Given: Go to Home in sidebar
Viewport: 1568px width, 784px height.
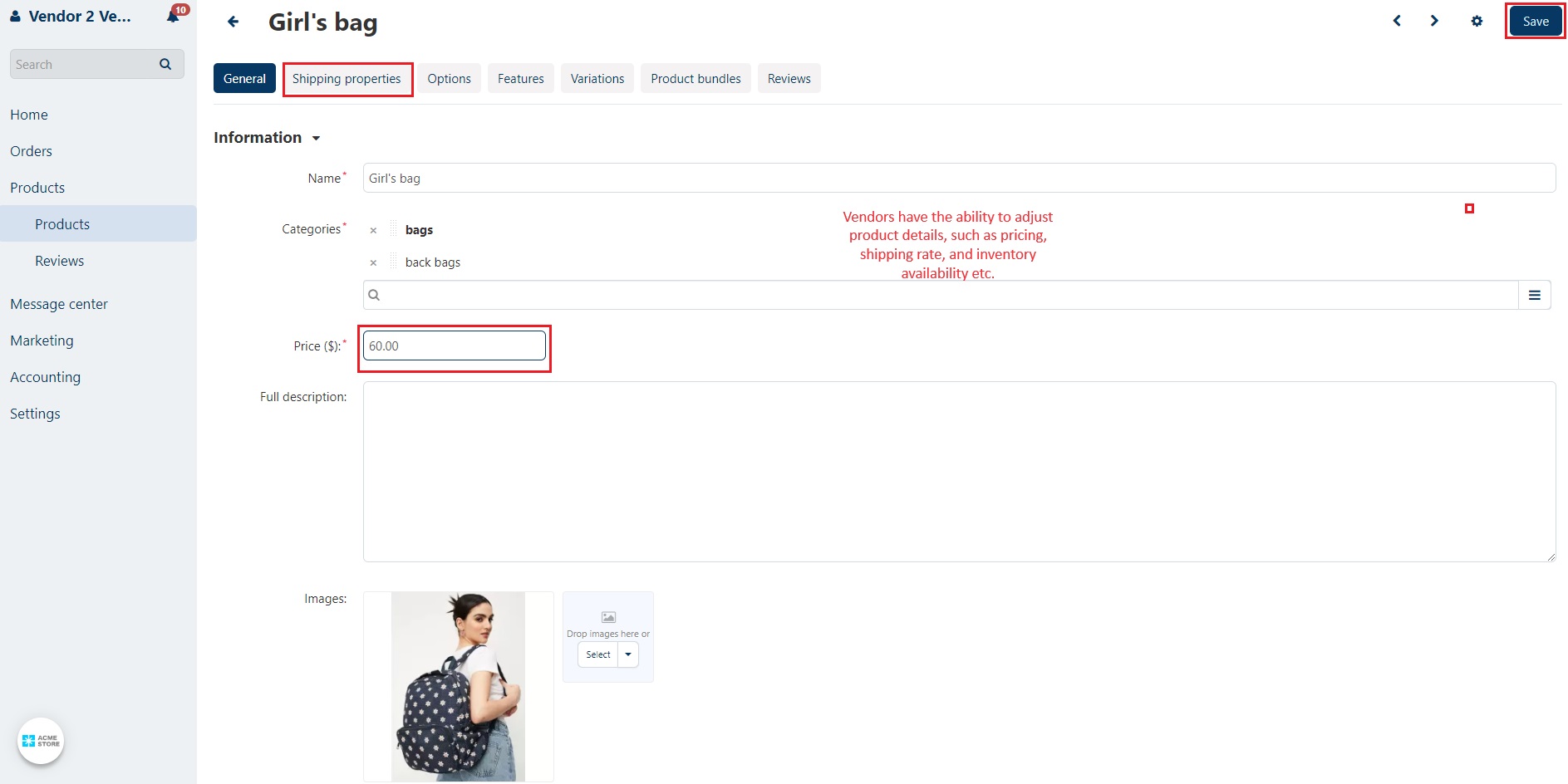Looking at the screenshot, I should point(29,115).
